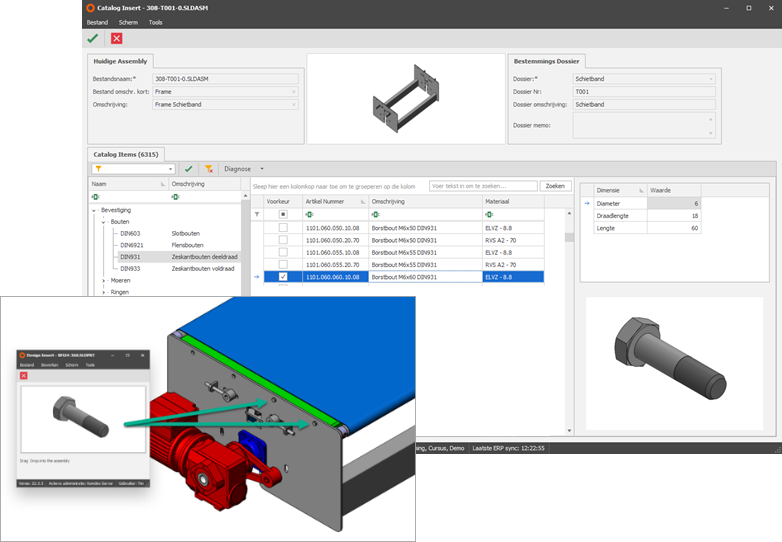Open the Bestand menu

click(x=96, y=21)
